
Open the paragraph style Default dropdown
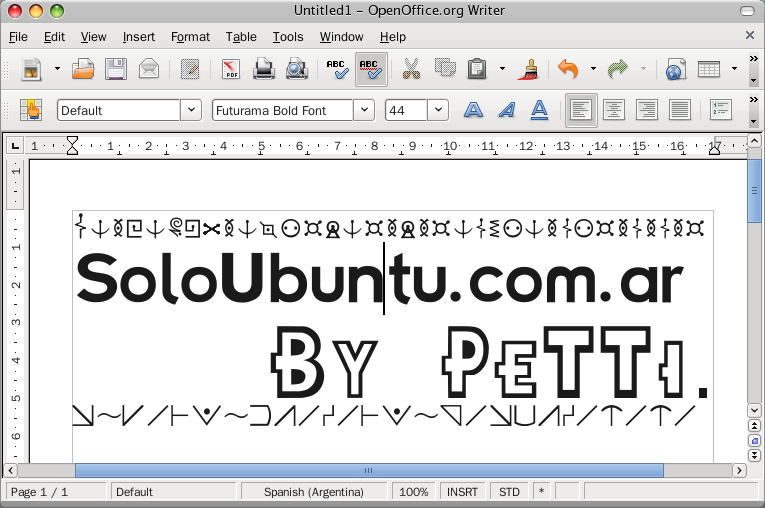pos(191,110)
